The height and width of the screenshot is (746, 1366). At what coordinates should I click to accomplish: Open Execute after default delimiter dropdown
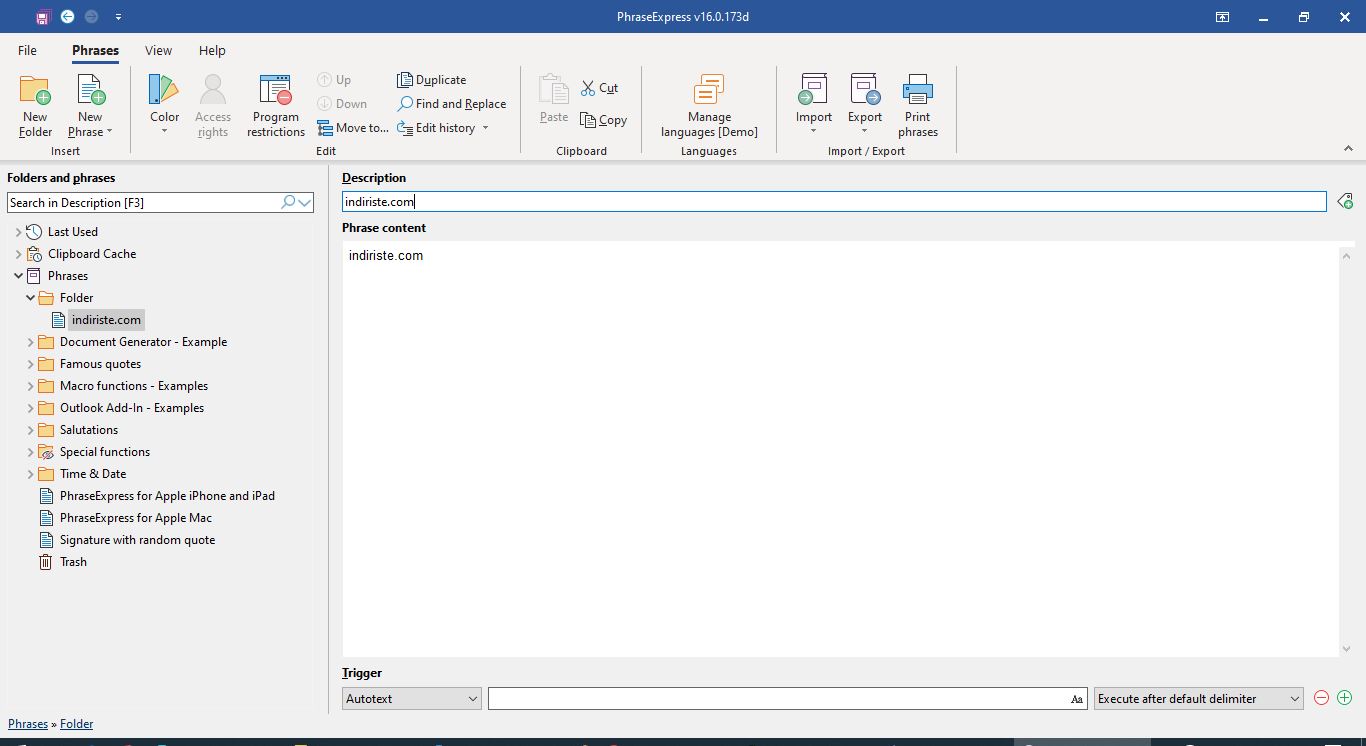point(1198,699)
